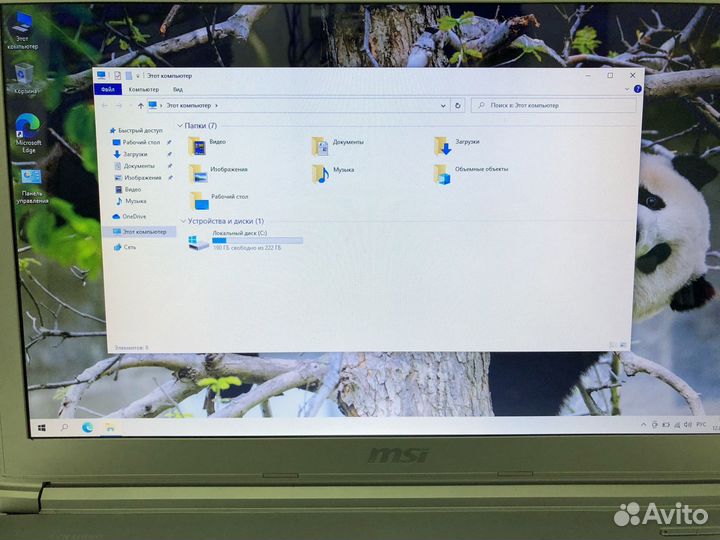Click the network icon in system tray
720x540 pixels.
(x=676, y=425)
